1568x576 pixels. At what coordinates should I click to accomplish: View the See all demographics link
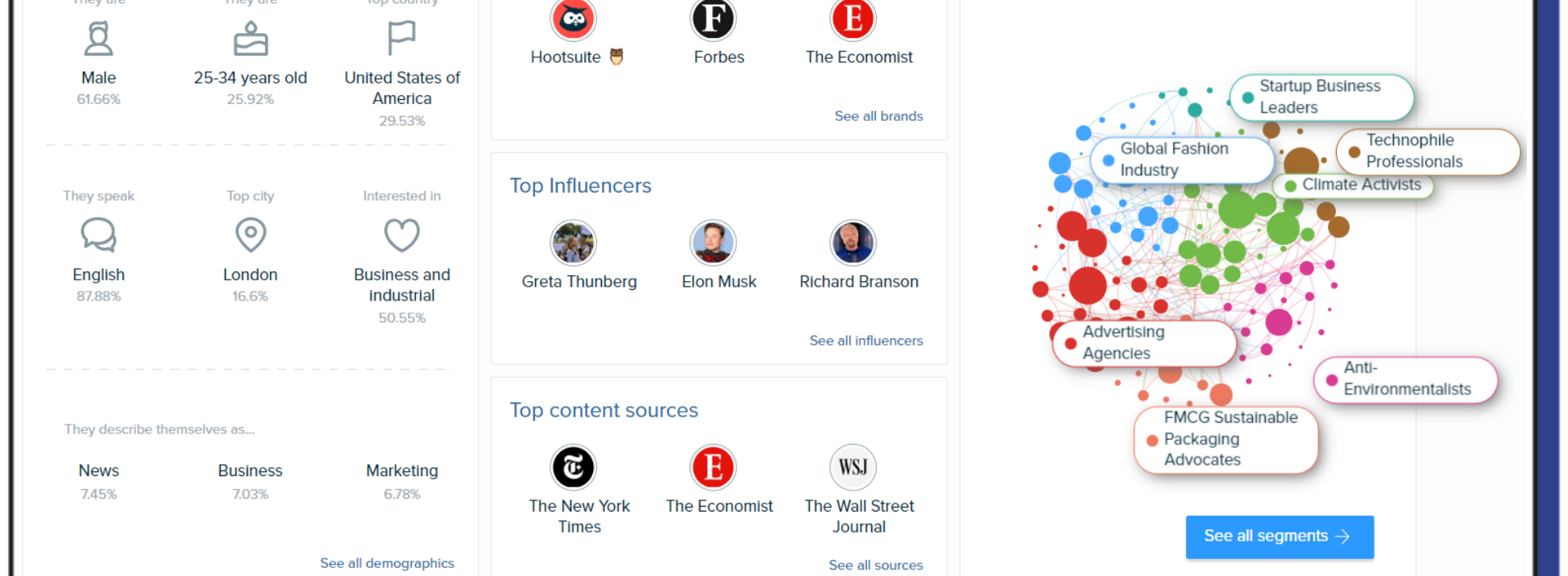coord(387,563)
